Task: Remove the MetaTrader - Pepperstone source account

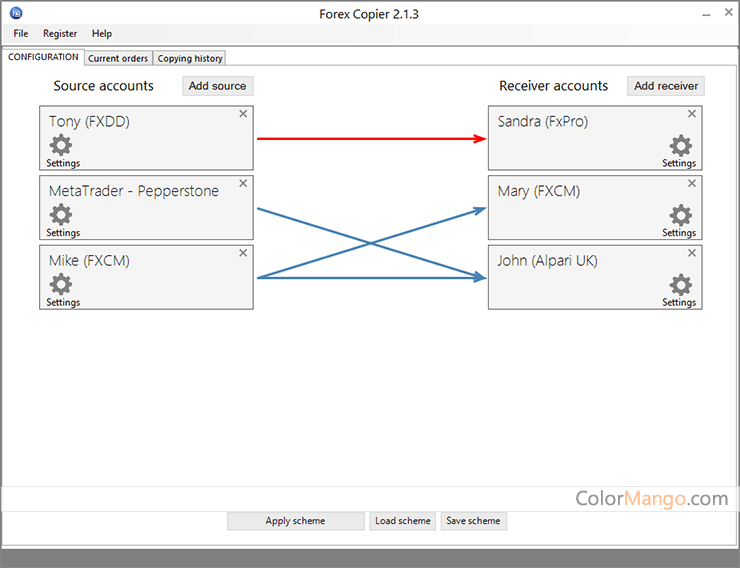Action: pyautogui.click(x=243, y=183)
